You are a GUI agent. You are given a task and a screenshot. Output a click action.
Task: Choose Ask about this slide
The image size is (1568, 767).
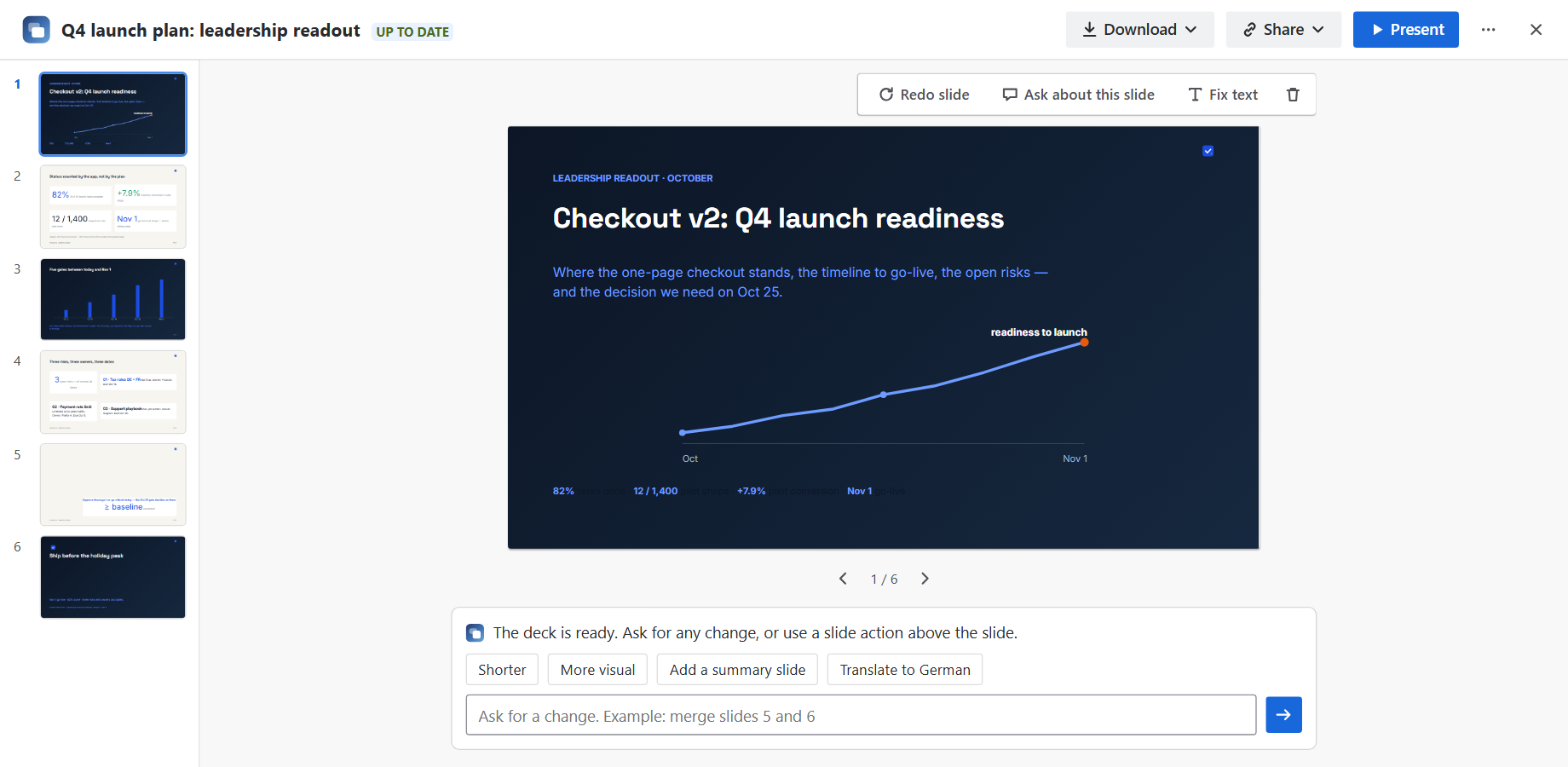pyautogui.click(x=1078, y=95)
